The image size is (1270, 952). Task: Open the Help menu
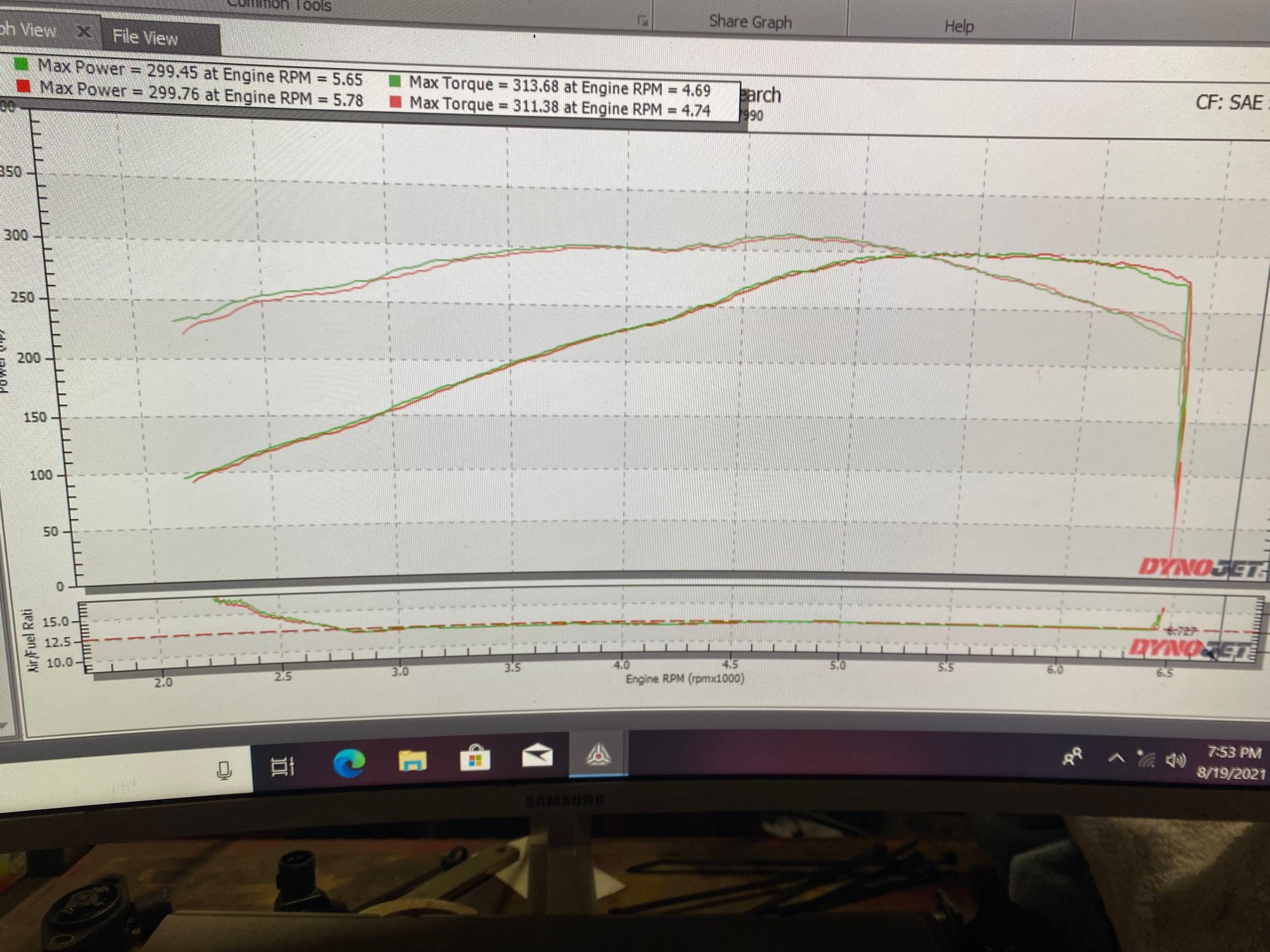(x=958, y=27)
